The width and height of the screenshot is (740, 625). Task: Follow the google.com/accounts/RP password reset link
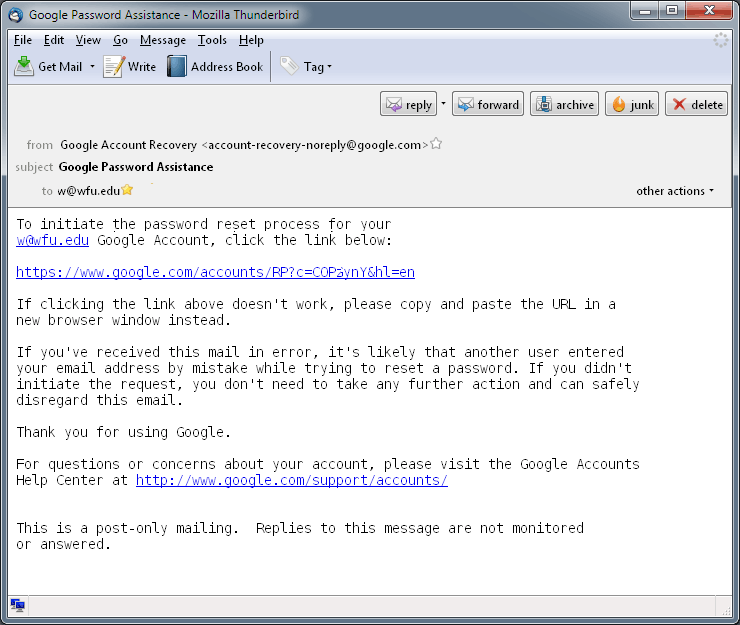(x=215, y=272)
